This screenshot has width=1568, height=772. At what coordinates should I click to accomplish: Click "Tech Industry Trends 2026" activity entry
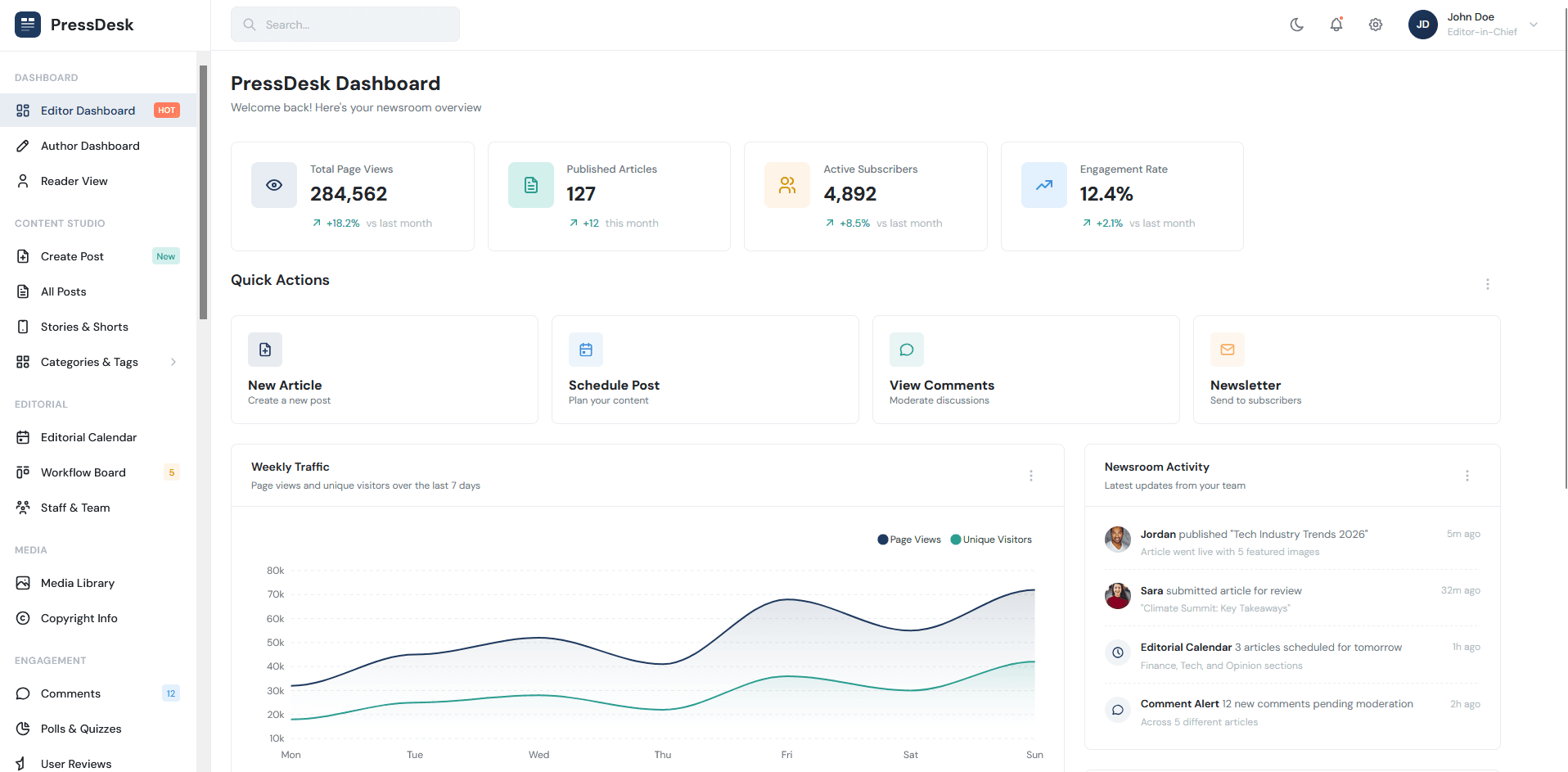click(x=1300, y=534)
